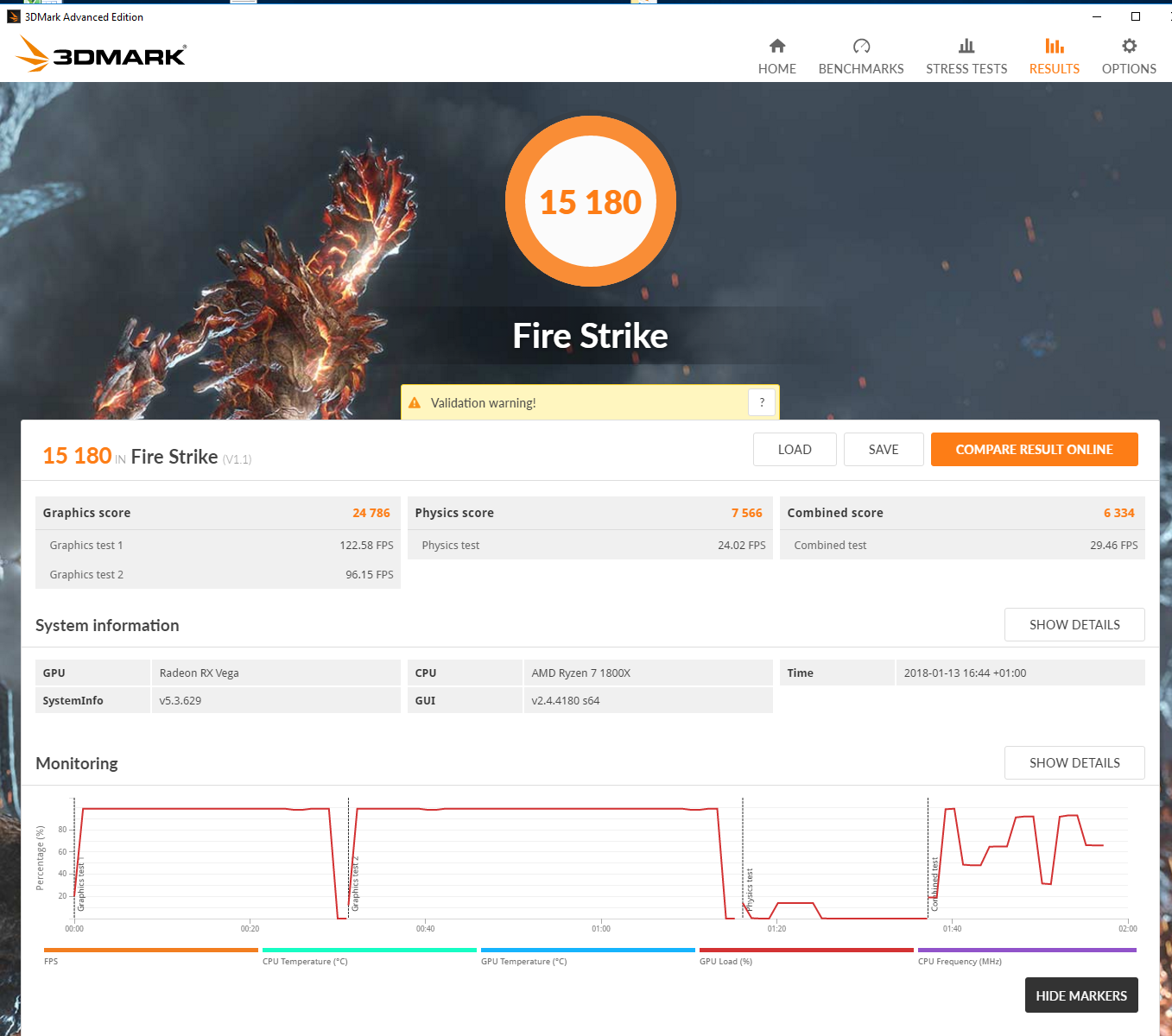Screen dimensions: 1172x1036
Task: Toggle GPU Load red legend bar
Action: click(806, 950)
